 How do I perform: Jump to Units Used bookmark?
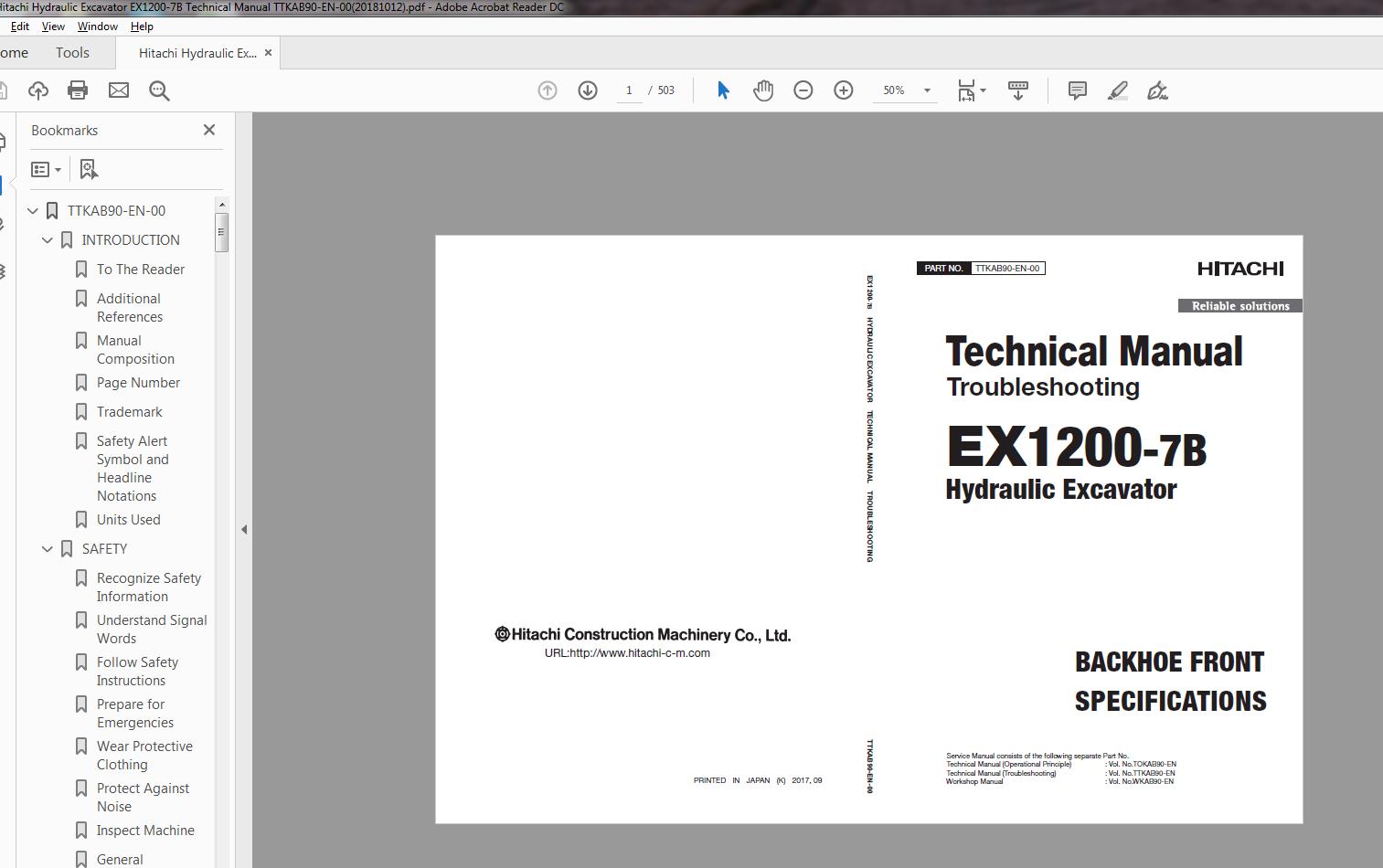coord(128,520)
